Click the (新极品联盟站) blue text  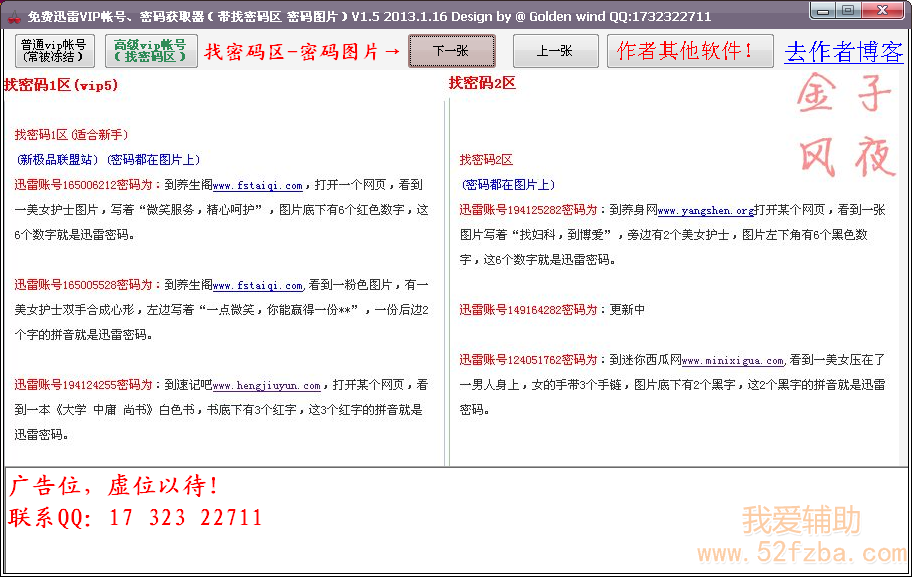(58, 160)
